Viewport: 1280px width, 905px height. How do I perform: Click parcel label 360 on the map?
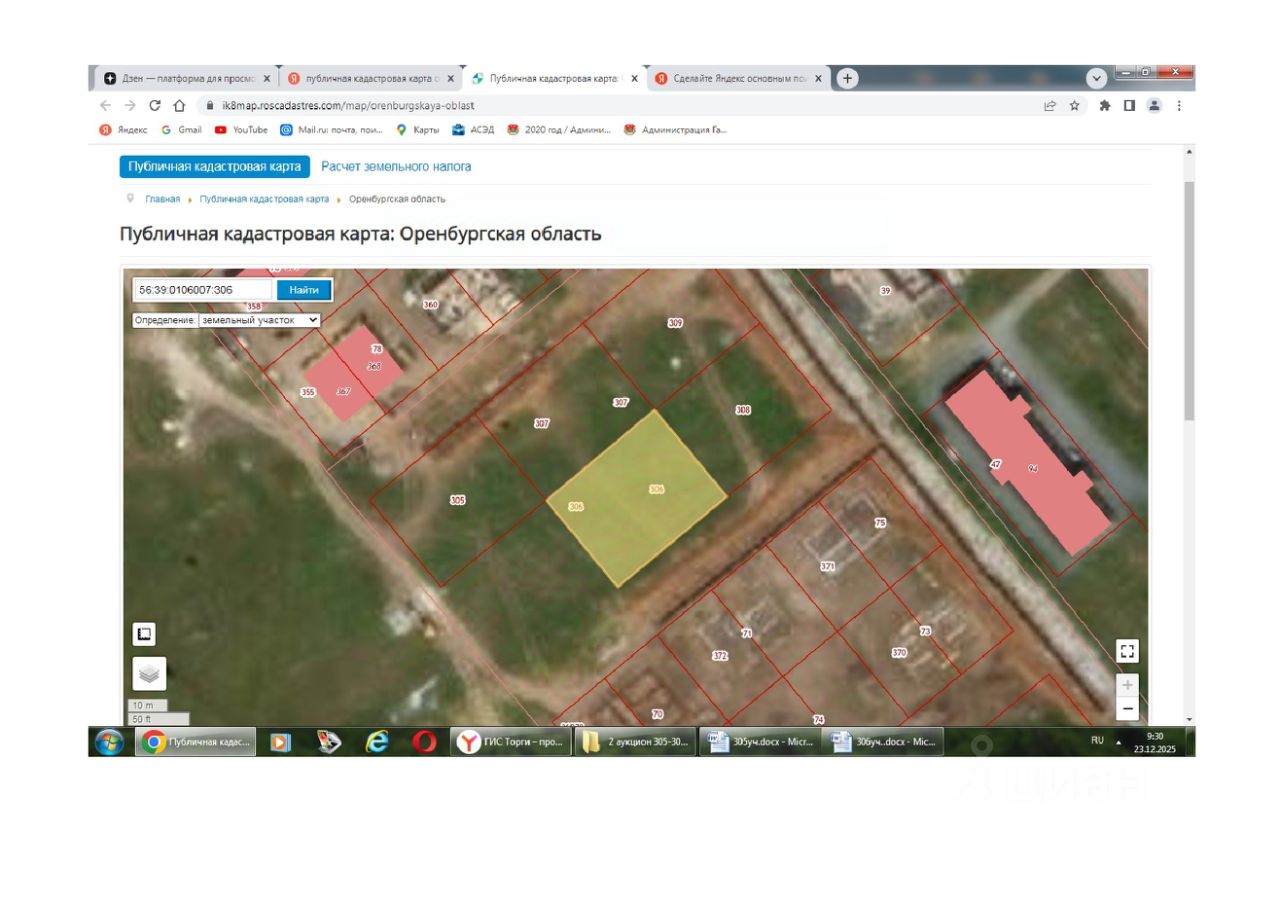(431, 303)
